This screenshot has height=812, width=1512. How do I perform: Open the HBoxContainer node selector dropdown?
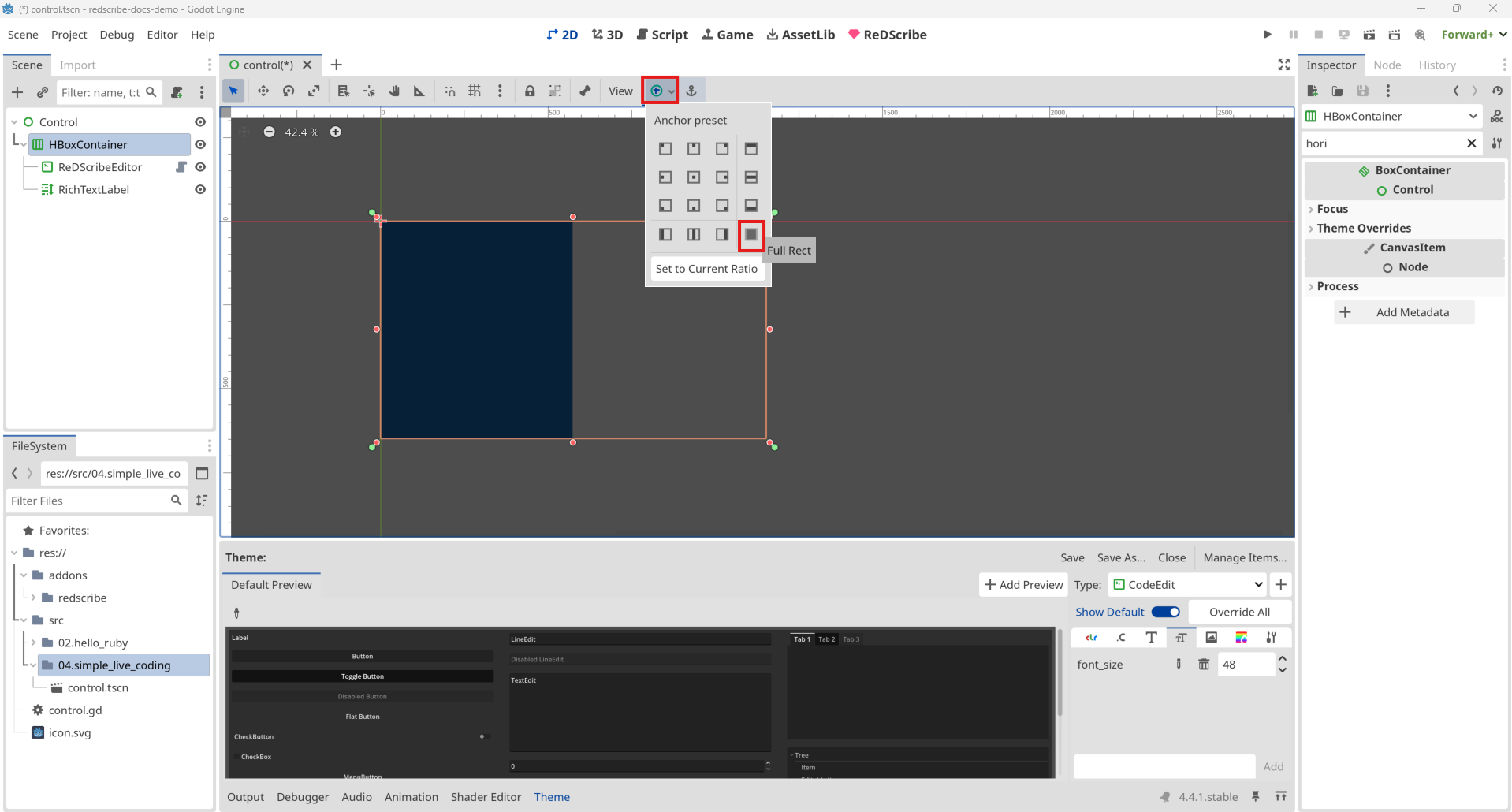[1391, 116]
